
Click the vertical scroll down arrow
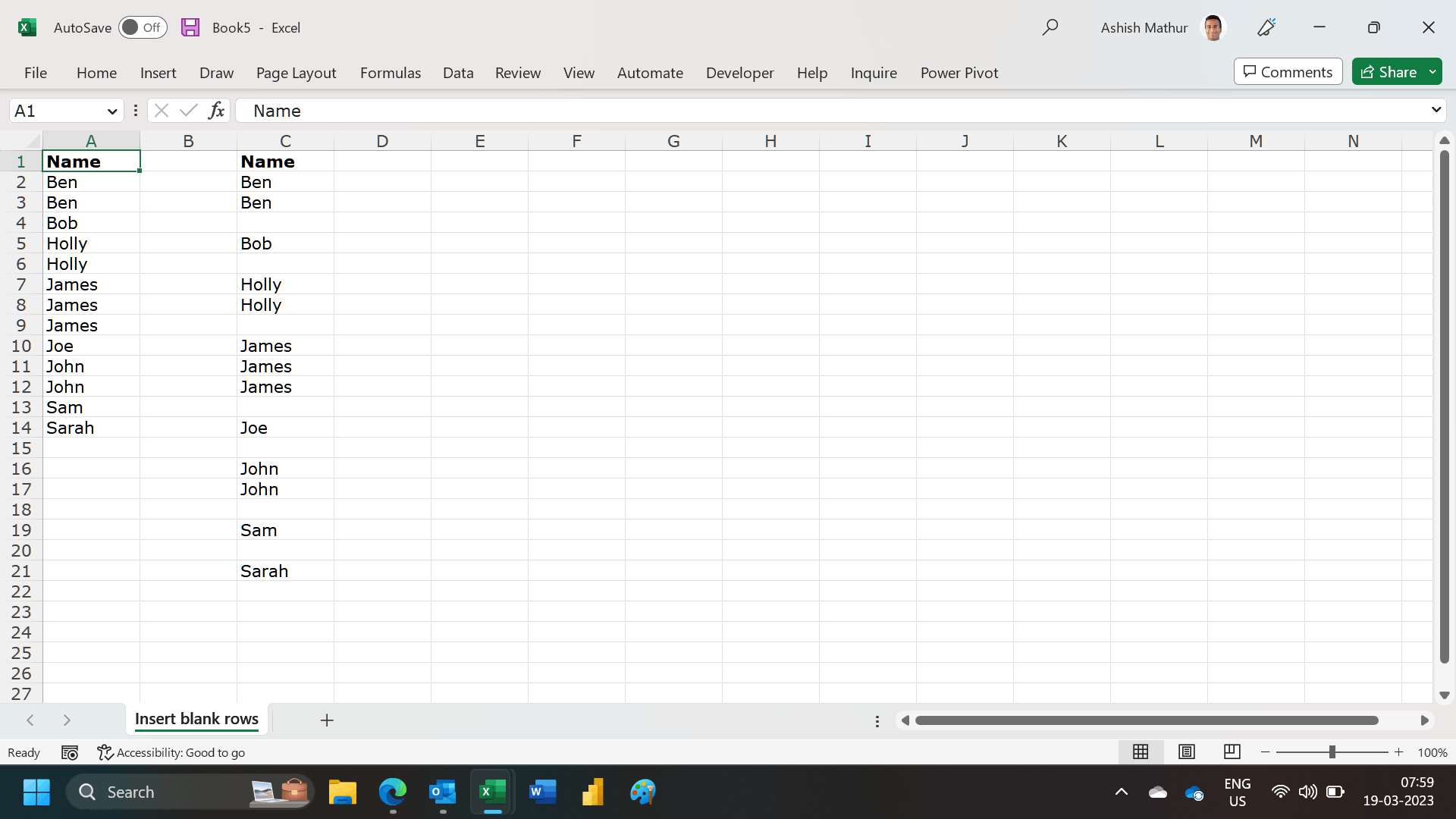click(x=1445, y=695)
